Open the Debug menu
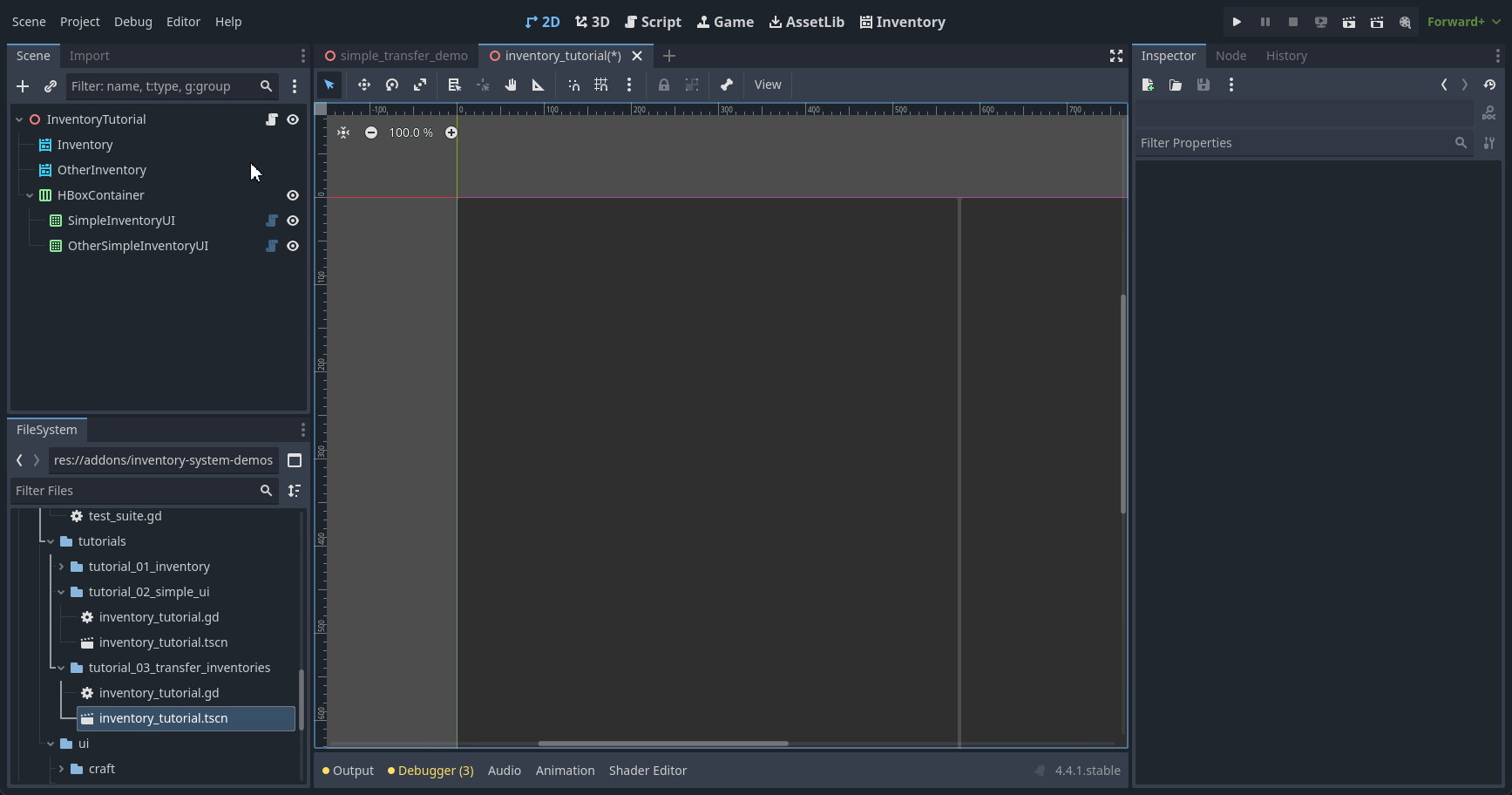This screenshot has height=795, width=1512. point(133,22)
